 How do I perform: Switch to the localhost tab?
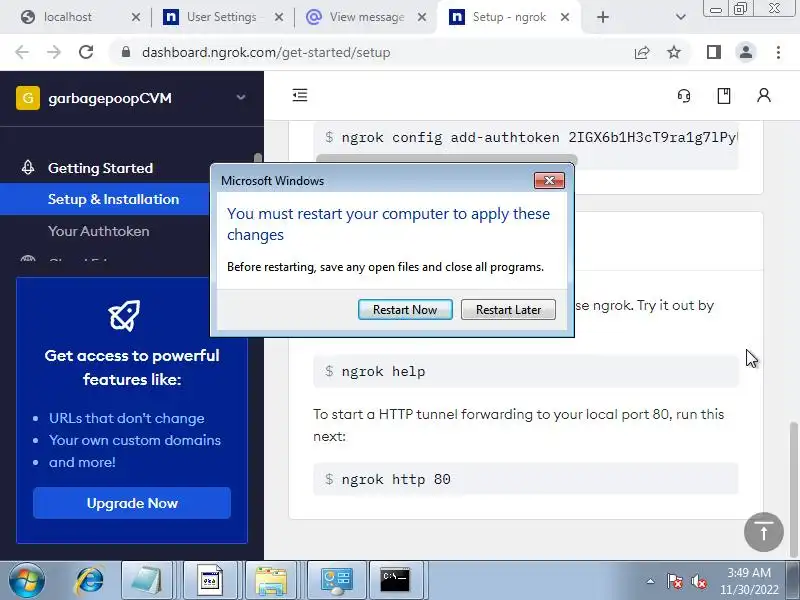pos(67,17)
